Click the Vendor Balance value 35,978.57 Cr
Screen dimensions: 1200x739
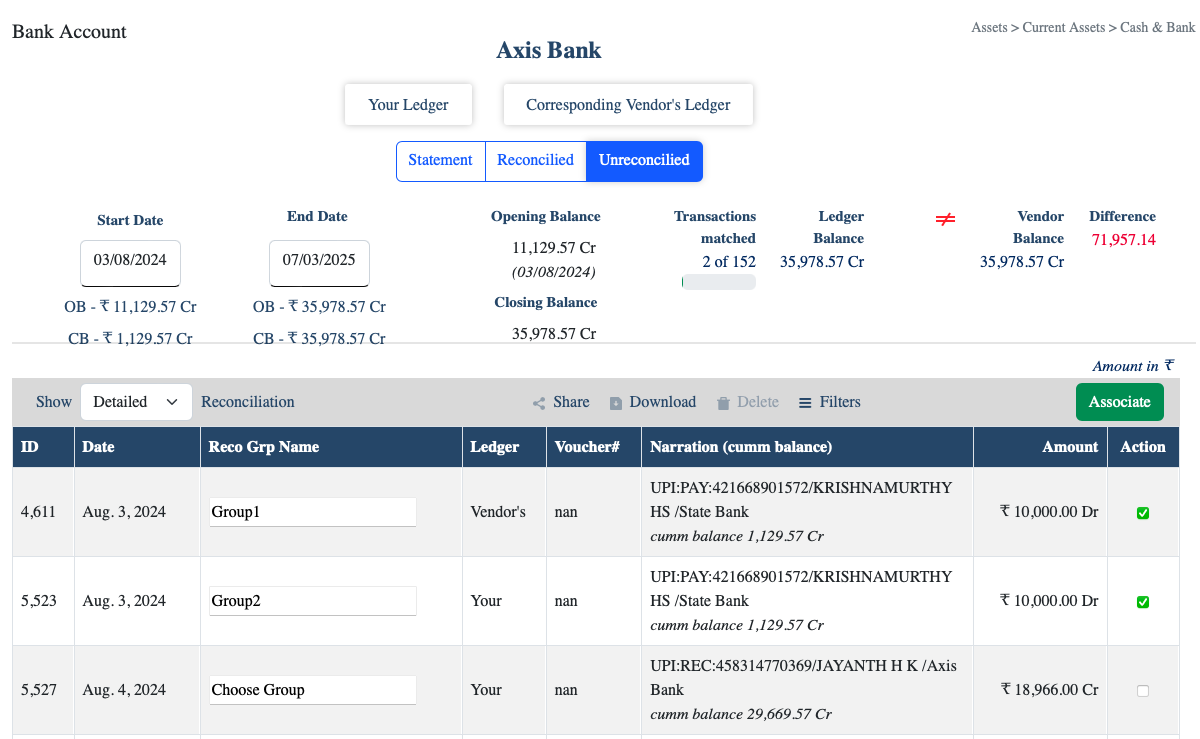1022,262
